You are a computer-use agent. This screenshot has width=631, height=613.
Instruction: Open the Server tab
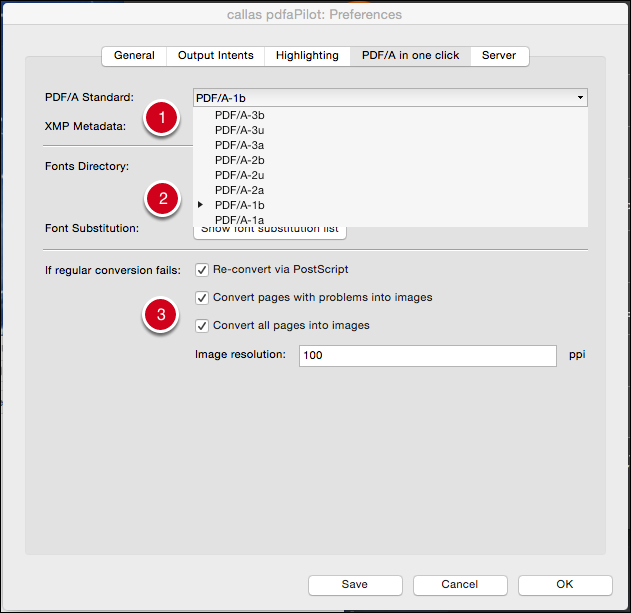499,56
